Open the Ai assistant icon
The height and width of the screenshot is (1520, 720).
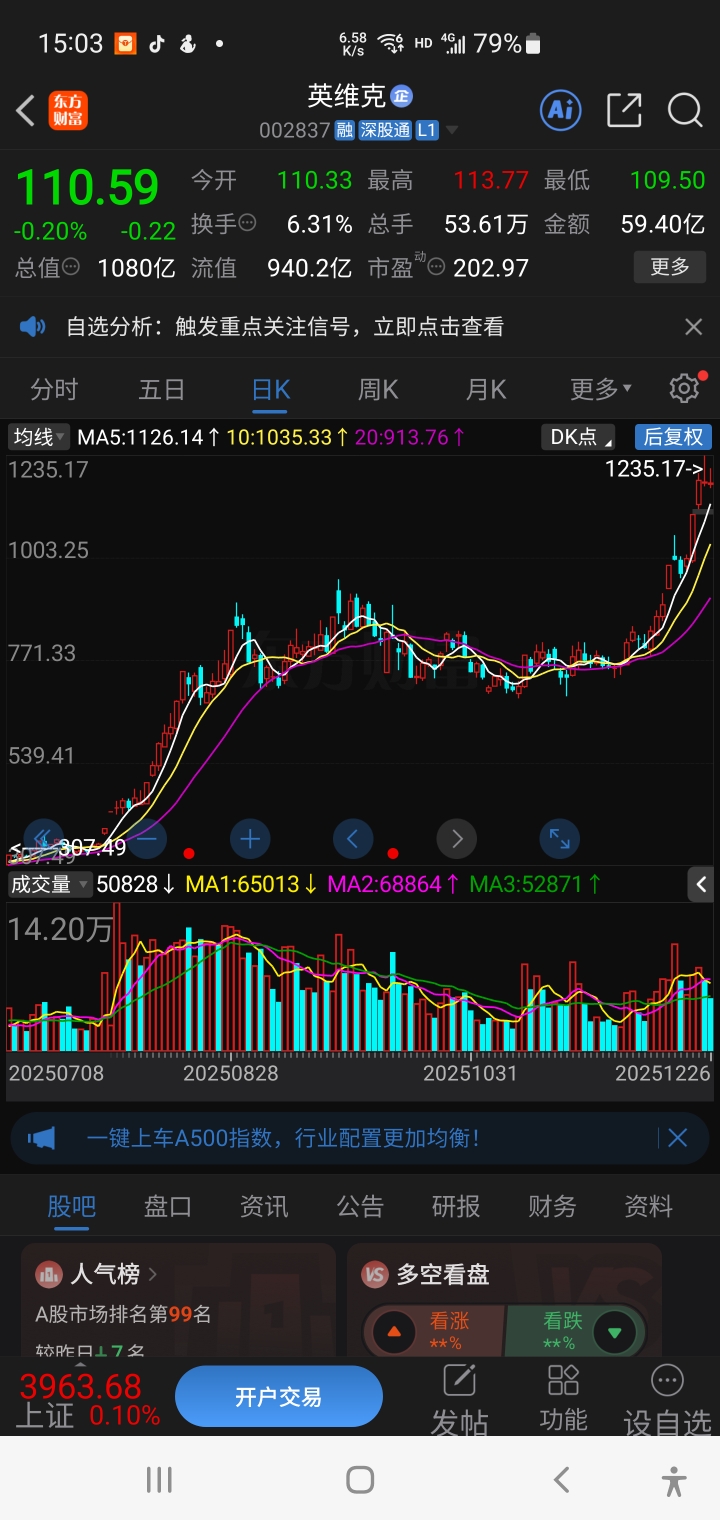pyautogui.click(x=561, y=110)
